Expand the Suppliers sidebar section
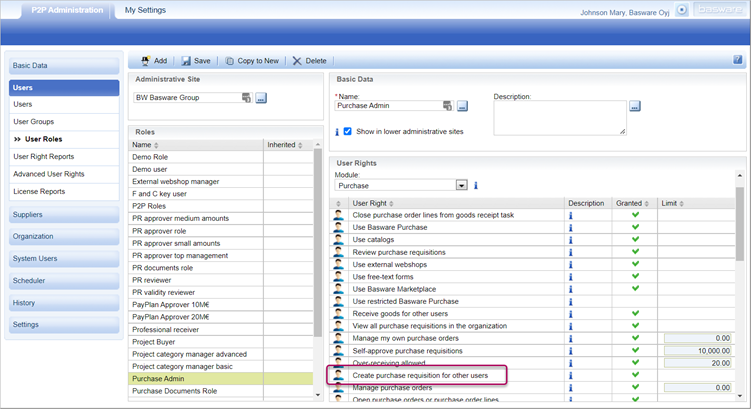The height and width of the screenshot is (409, 751). tap(64, 215)
